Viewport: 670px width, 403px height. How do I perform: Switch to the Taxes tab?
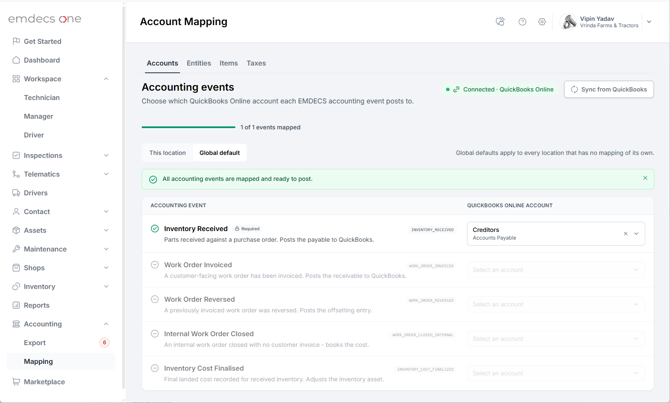[256, 63]
